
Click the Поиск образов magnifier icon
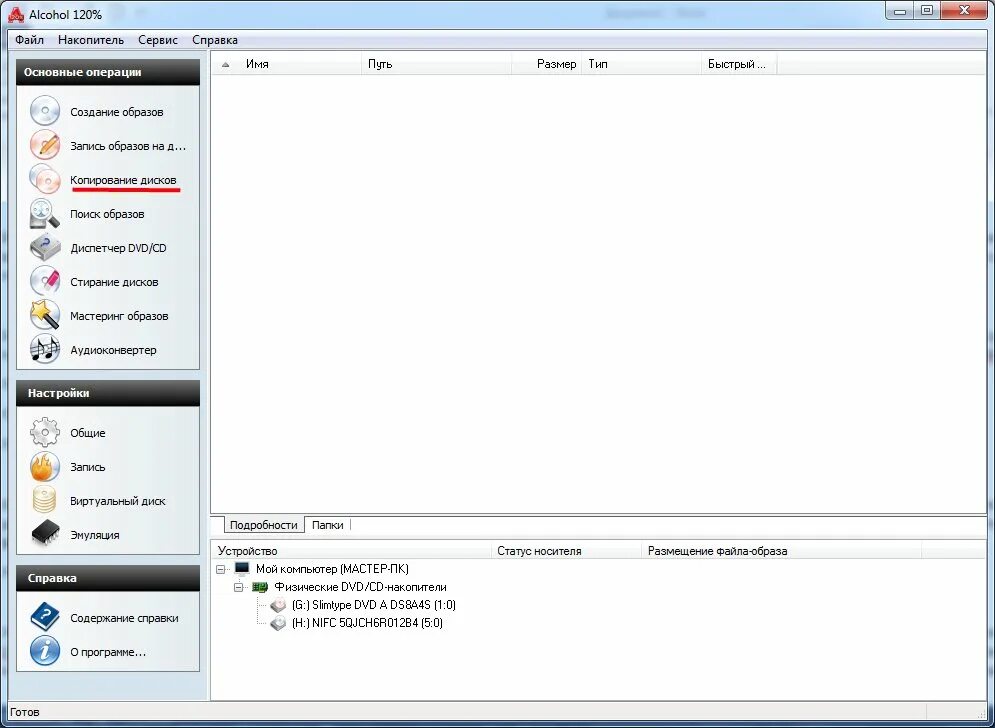tap(44, 213)
